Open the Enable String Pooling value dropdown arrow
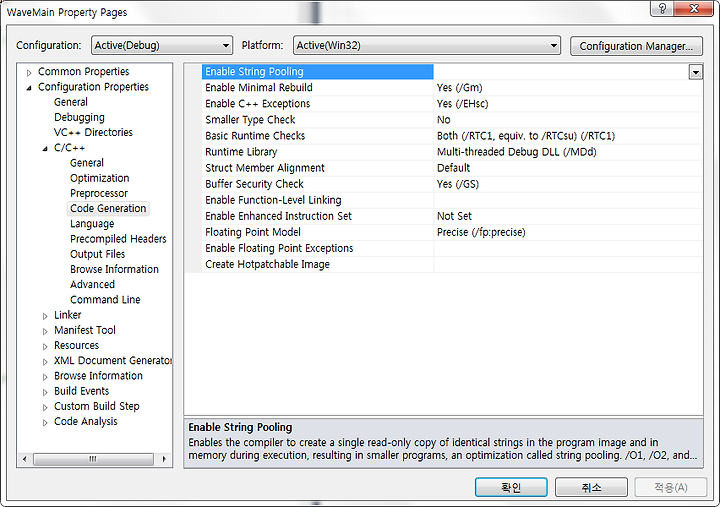 click(x=696, y=72)
